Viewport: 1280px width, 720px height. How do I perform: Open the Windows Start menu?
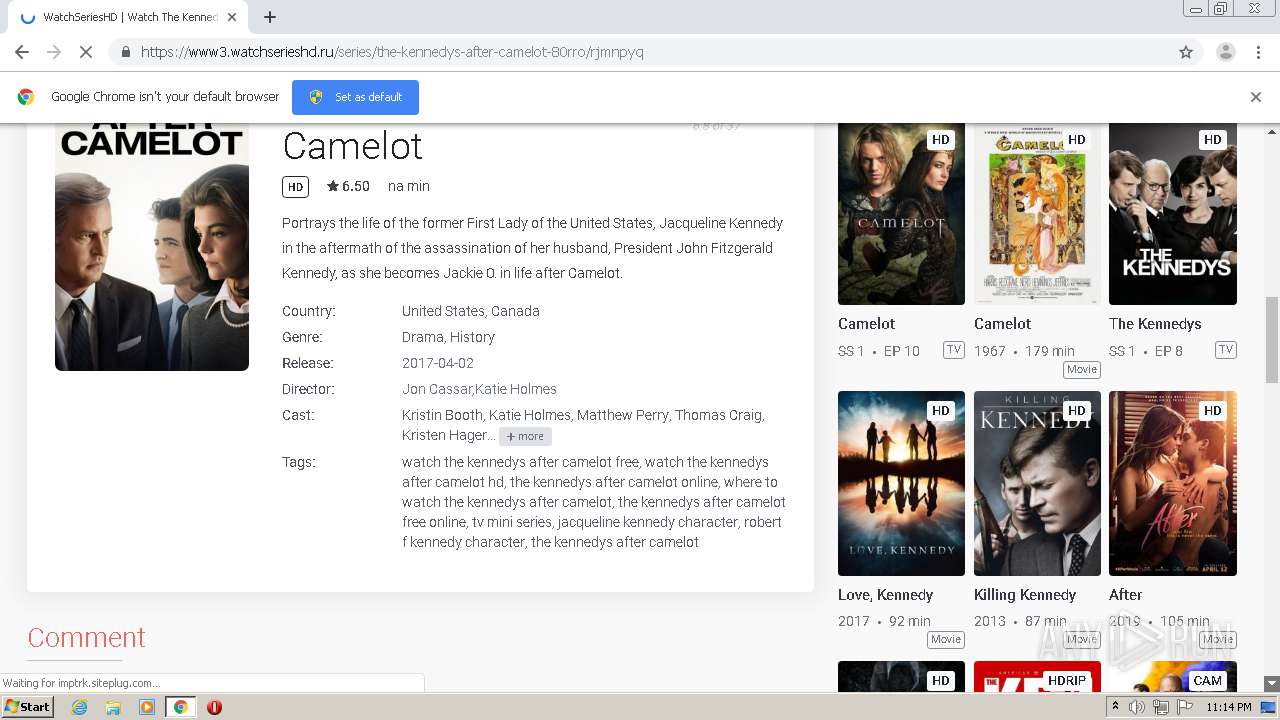(28, 706)
